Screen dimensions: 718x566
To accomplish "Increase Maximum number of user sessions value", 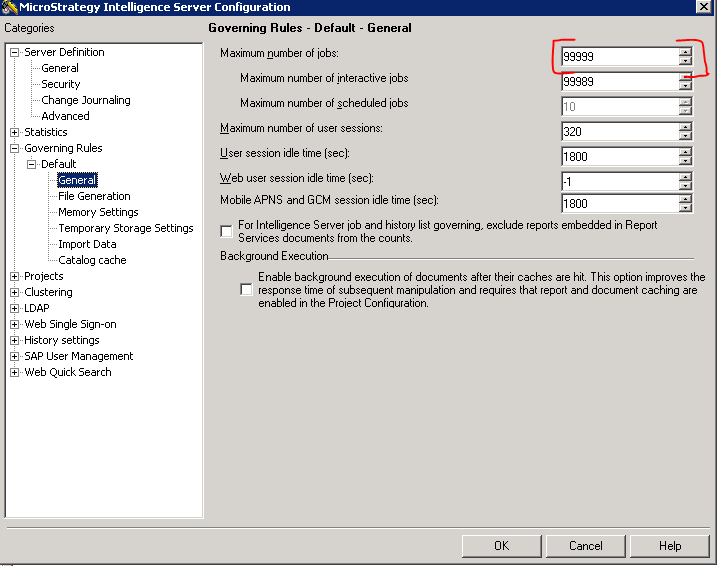I will tap(685, 128).
